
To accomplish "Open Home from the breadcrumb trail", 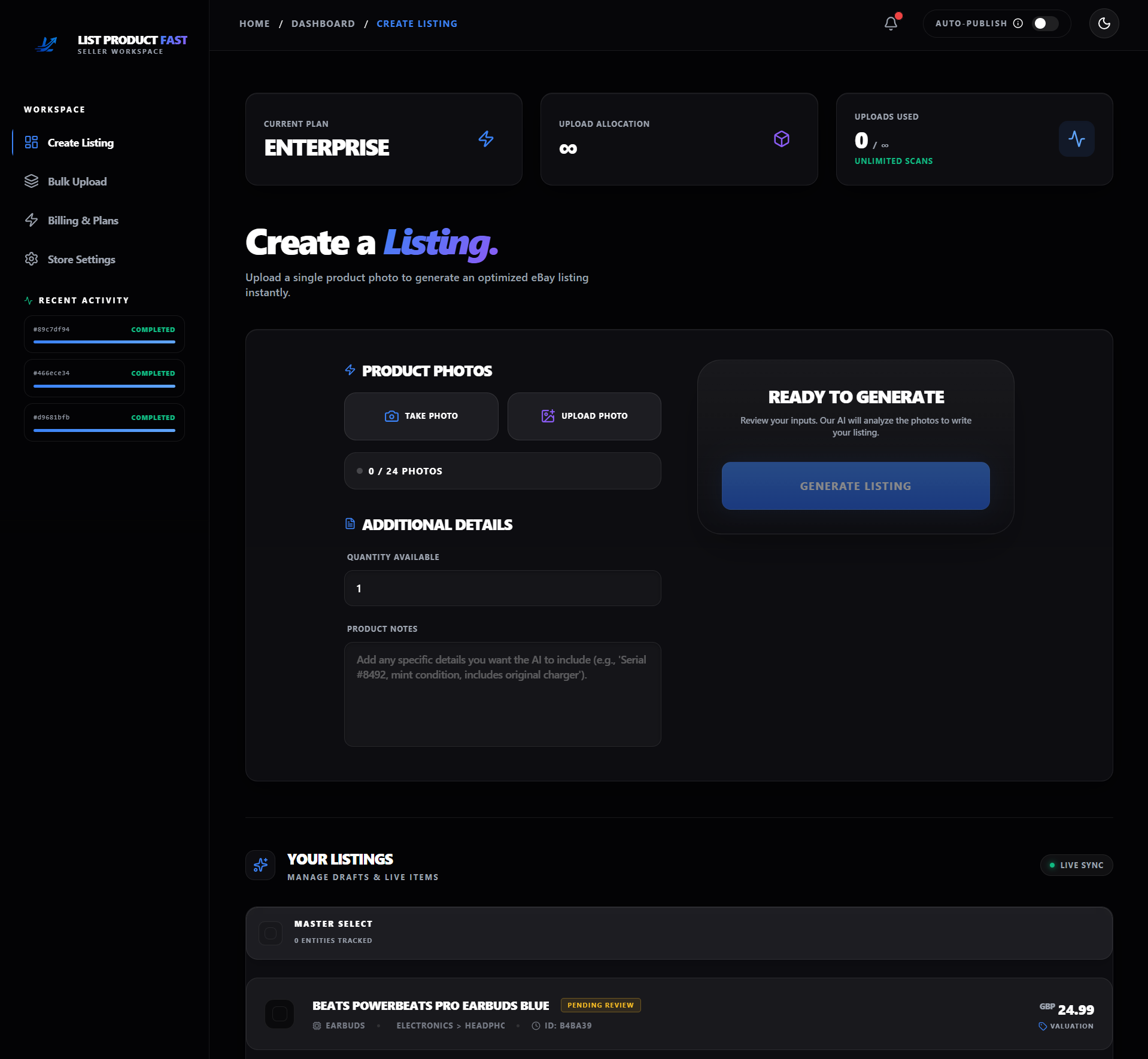I will 254,23.
